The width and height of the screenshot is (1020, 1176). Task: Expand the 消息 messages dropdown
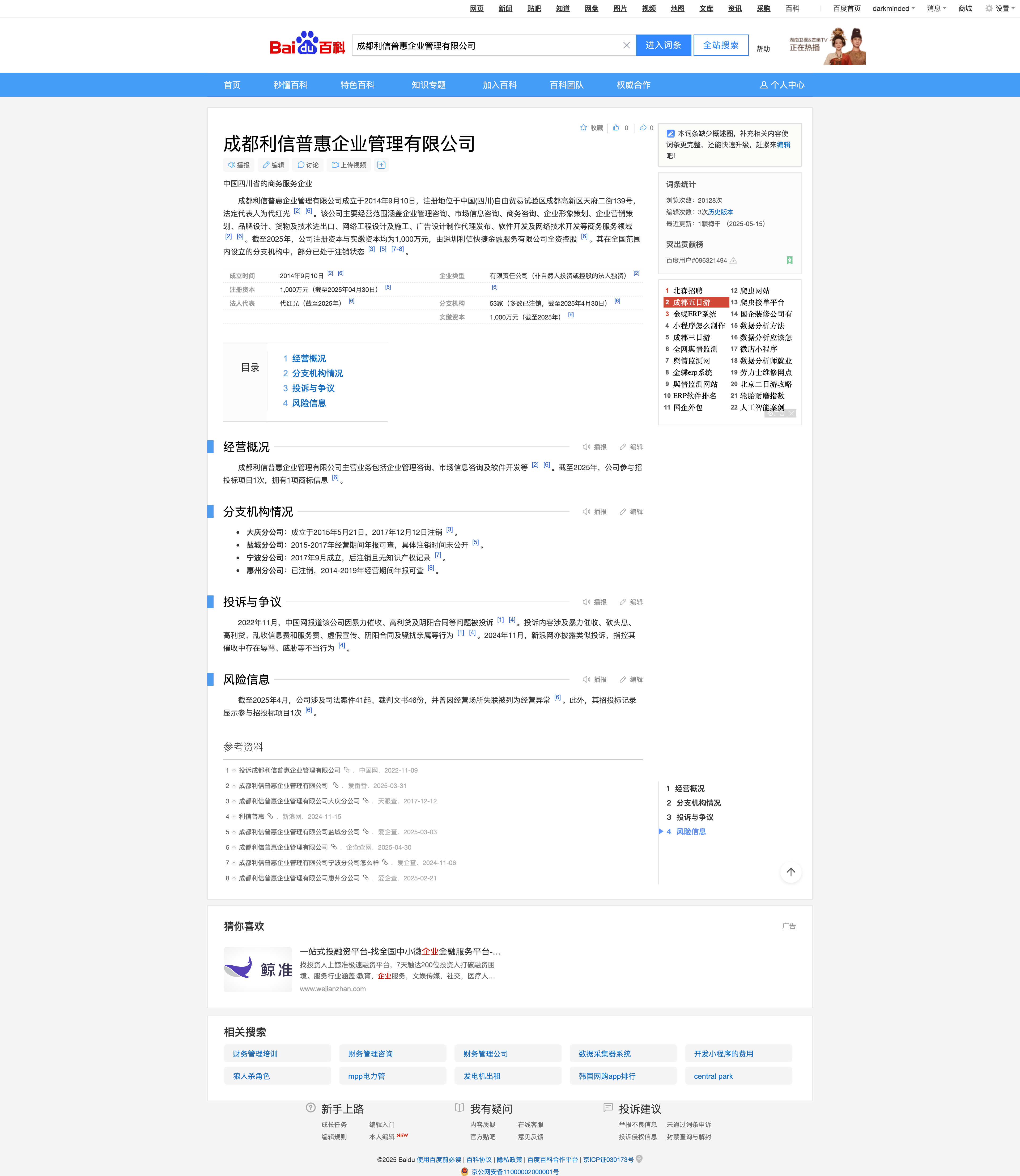pos(936,8)
